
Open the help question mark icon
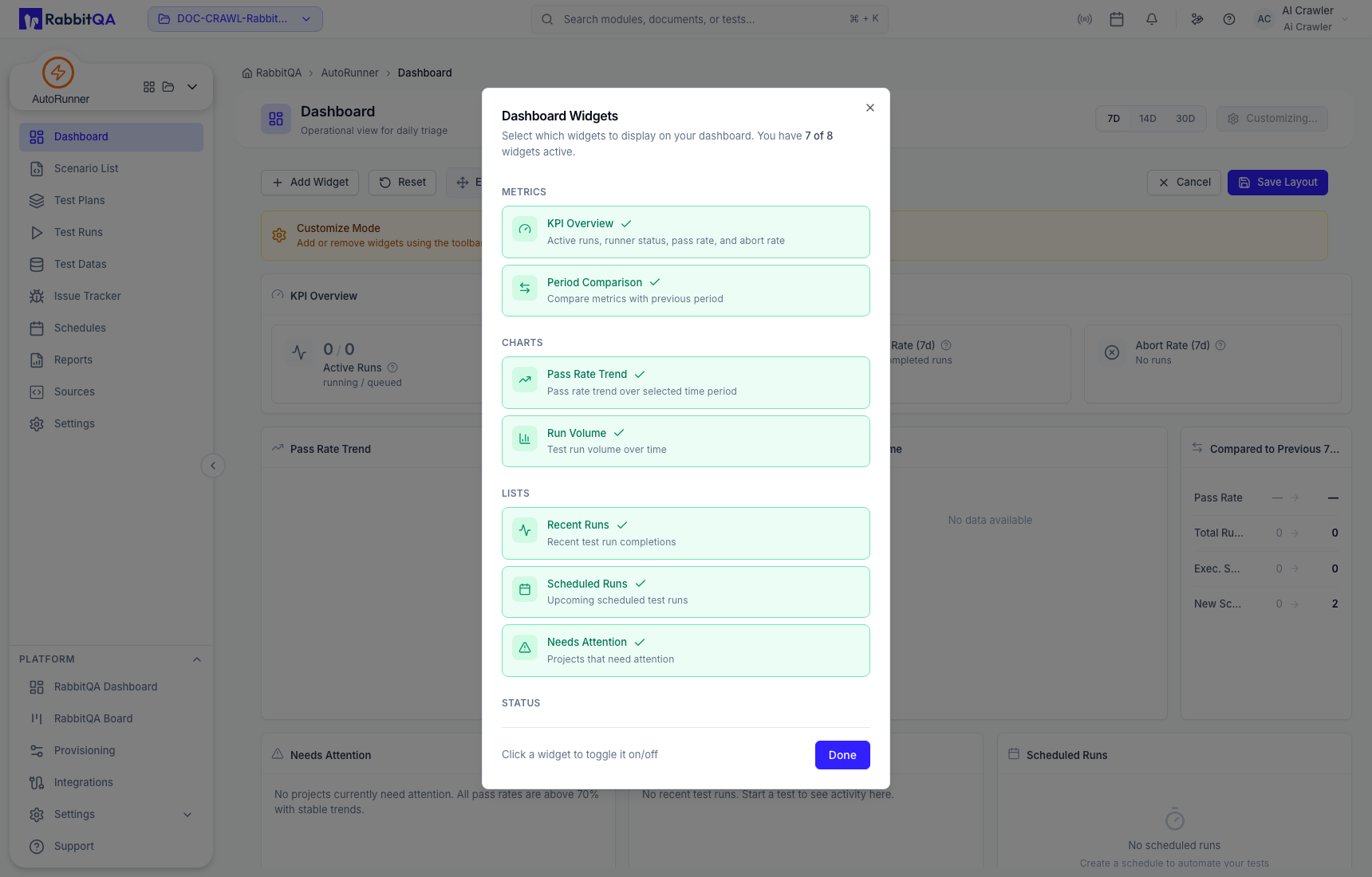(x=1229, y=19)
